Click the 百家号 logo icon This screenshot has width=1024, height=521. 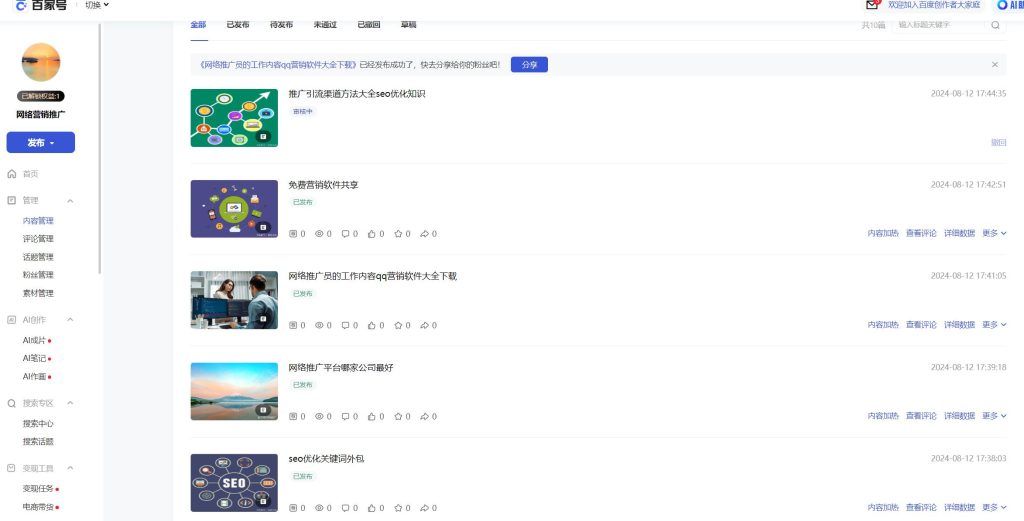(x=21, y=5)
